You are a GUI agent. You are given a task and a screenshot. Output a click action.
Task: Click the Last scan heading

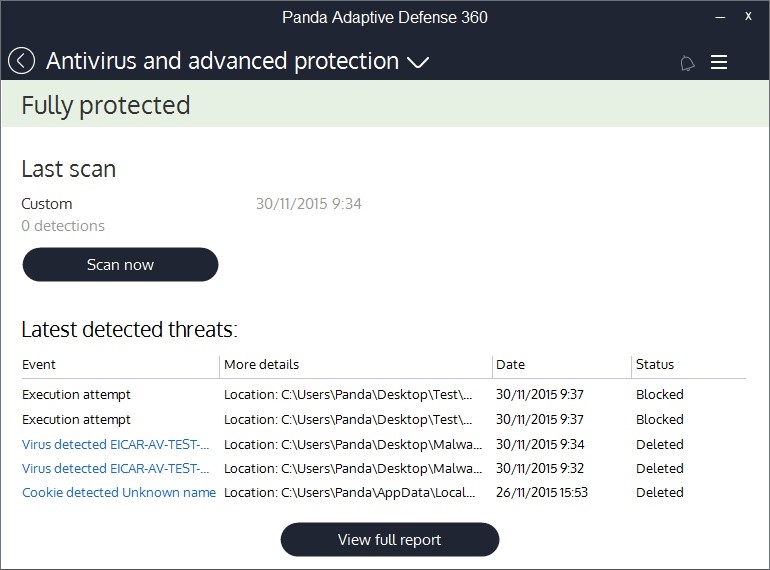click(x=69, y=169)
